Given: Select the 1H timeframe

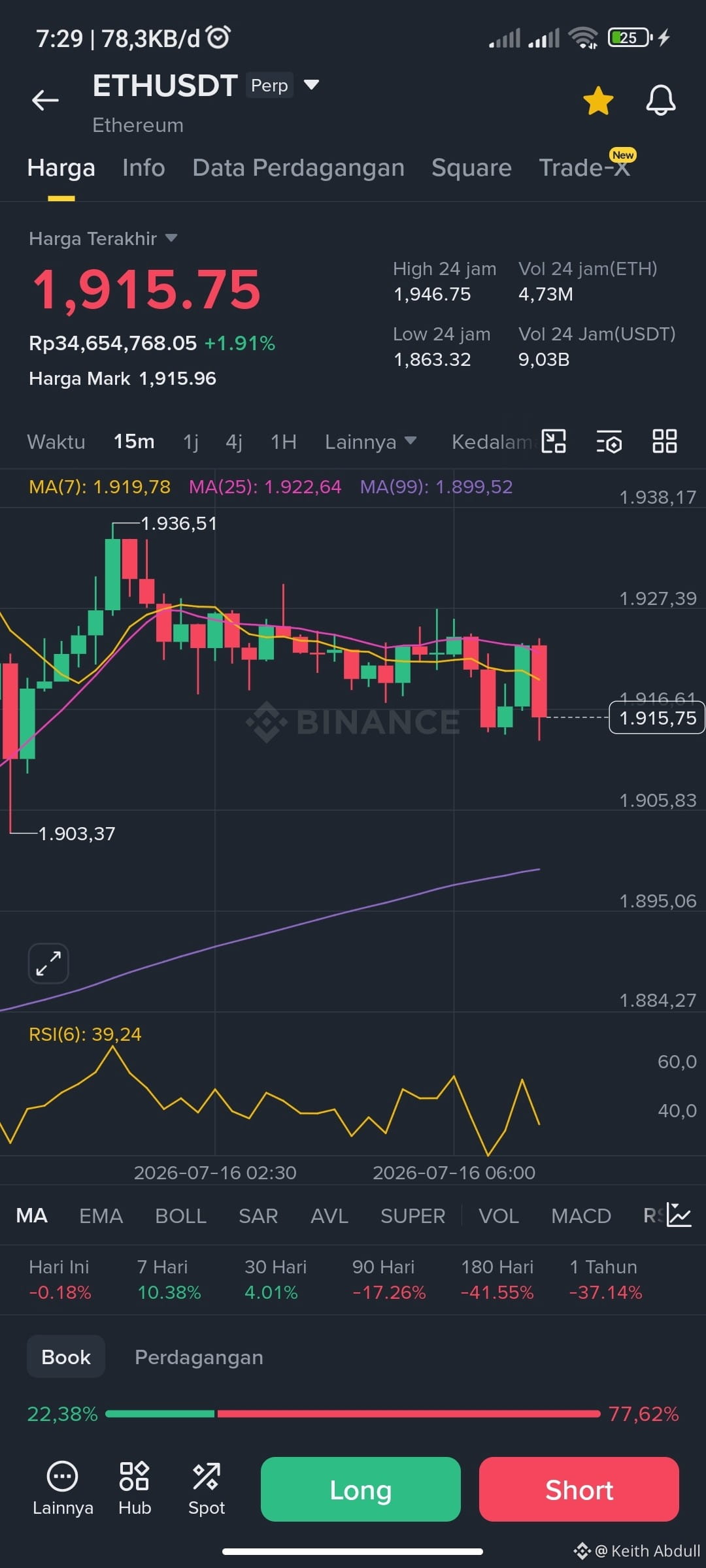Looking at the screenshot, I should 284,442.
